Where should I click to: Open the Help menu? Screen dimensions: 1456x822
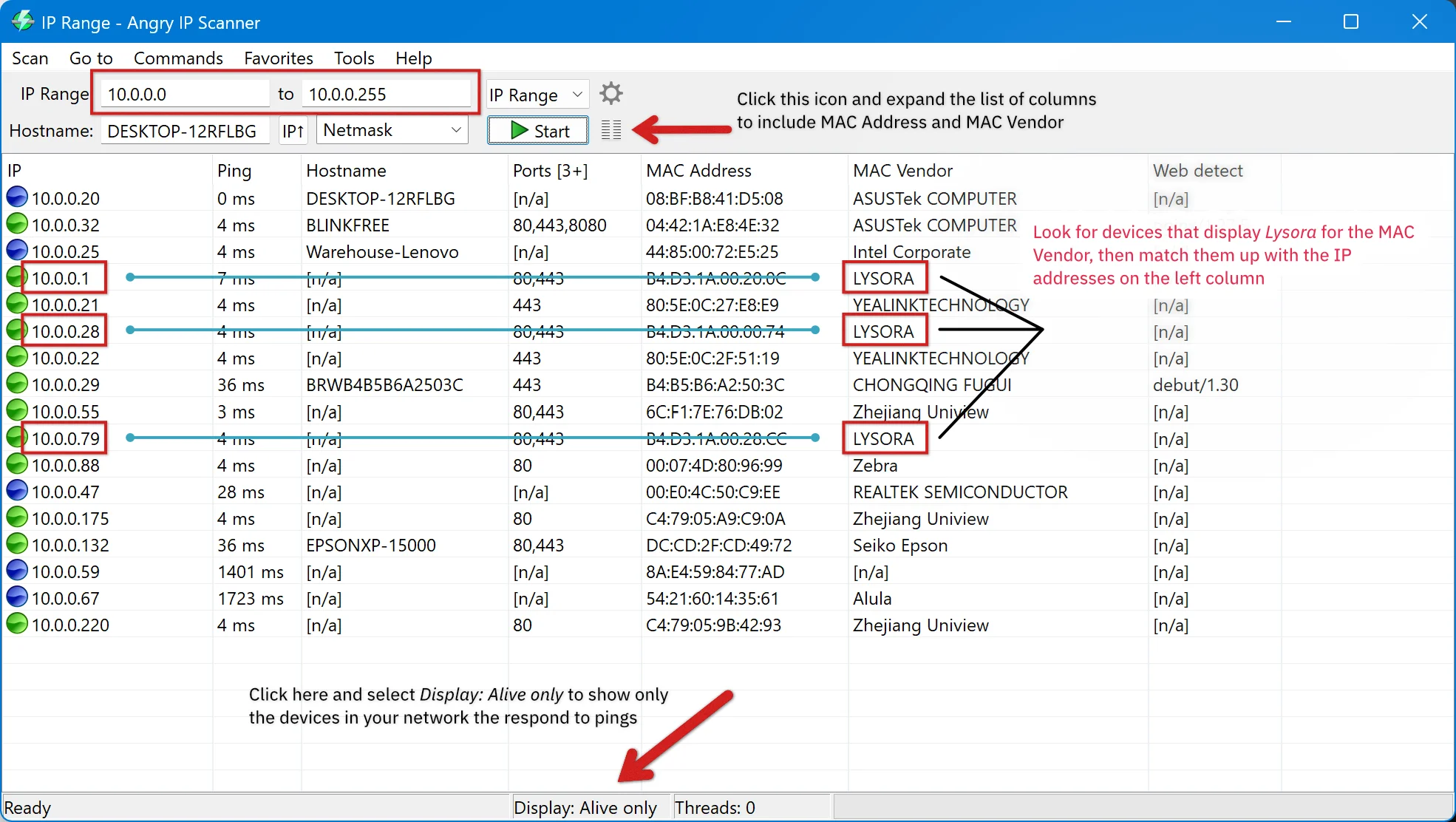(414, 58)
